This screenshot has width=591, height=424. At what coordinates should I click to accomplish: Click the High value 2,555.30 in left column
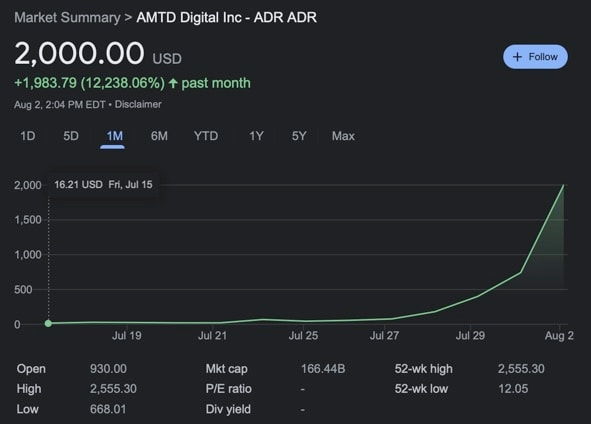[113, 389]
